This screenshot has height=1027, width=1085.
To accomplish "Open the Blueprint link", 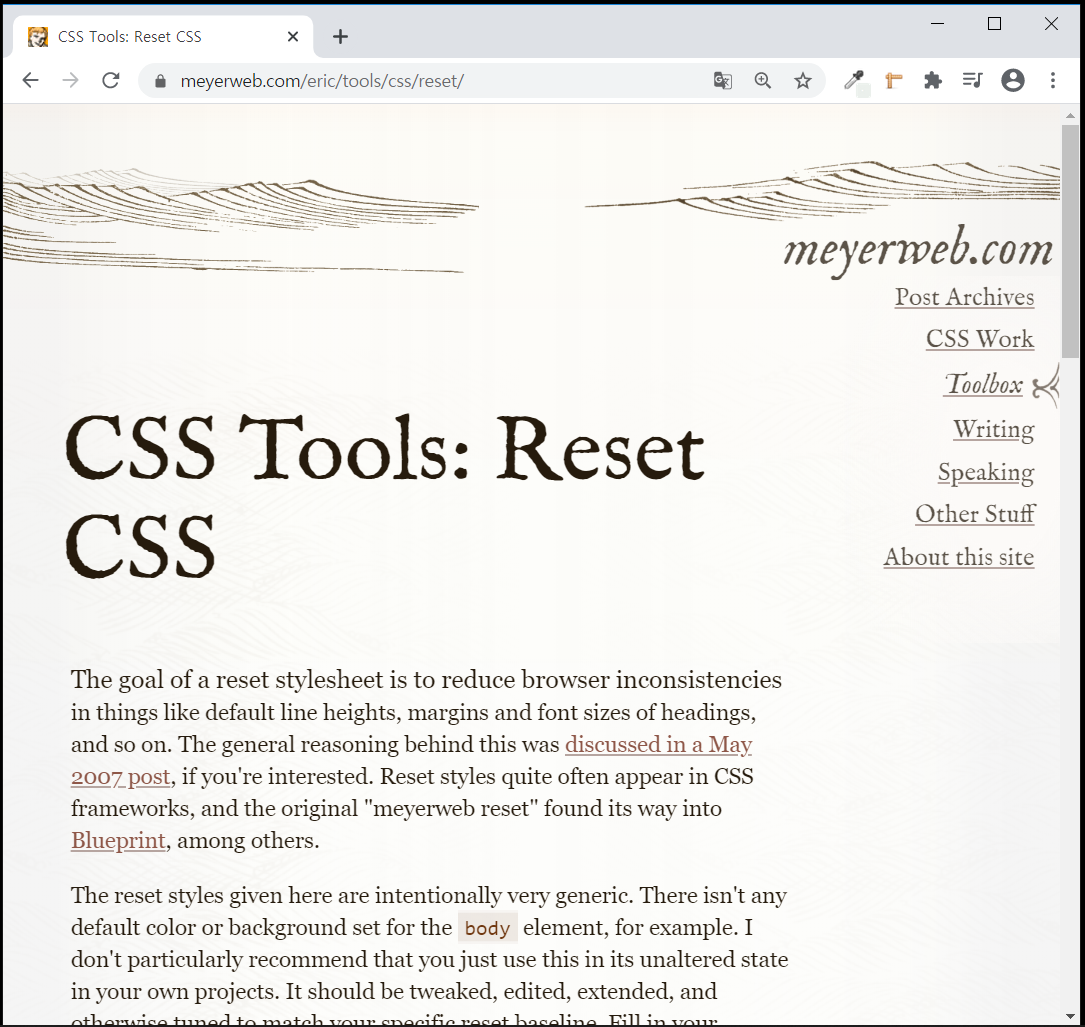I will (118, 841).
